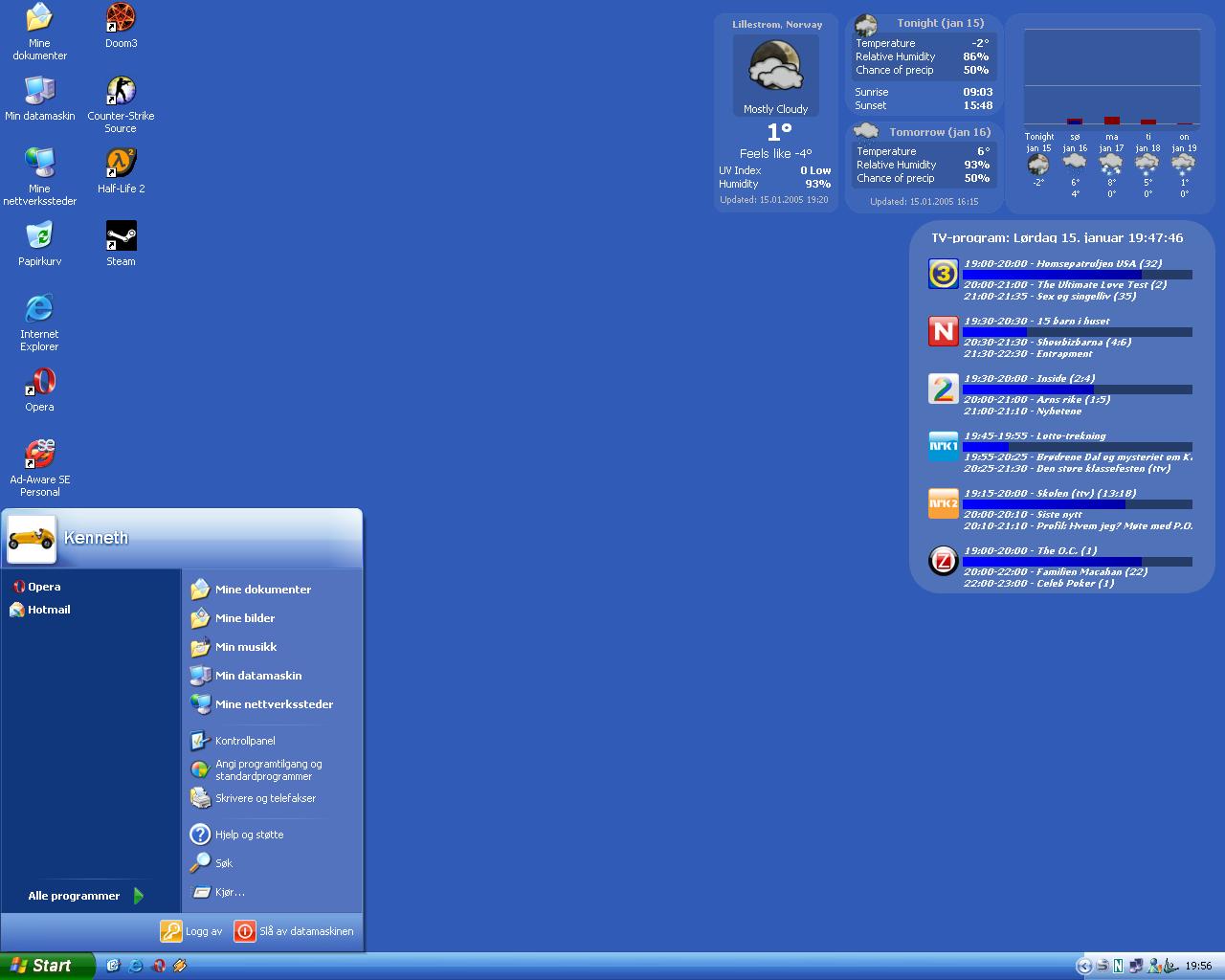Open the Doom3 desktop shortcut
The height and width of the screenshot is (980, 1225).
tap(121, 26)
